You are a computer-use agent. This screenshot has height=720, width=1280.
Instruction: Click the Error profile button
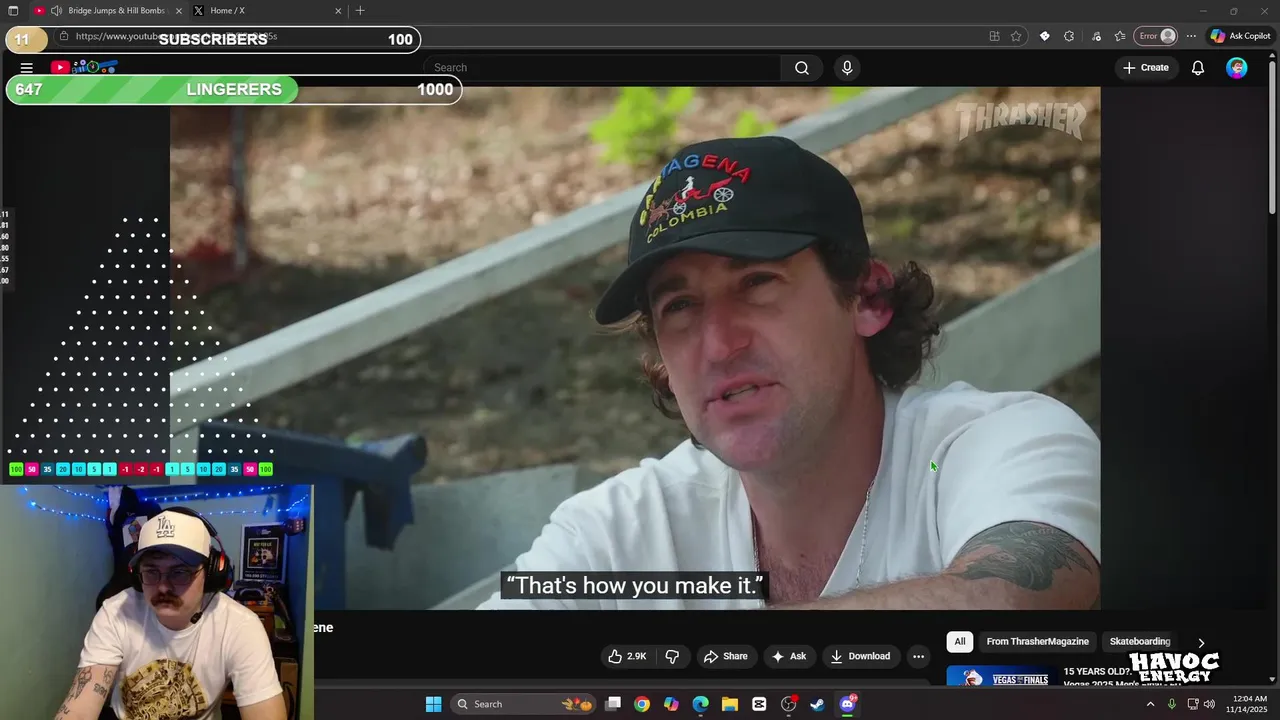[x=1158, y=36]
